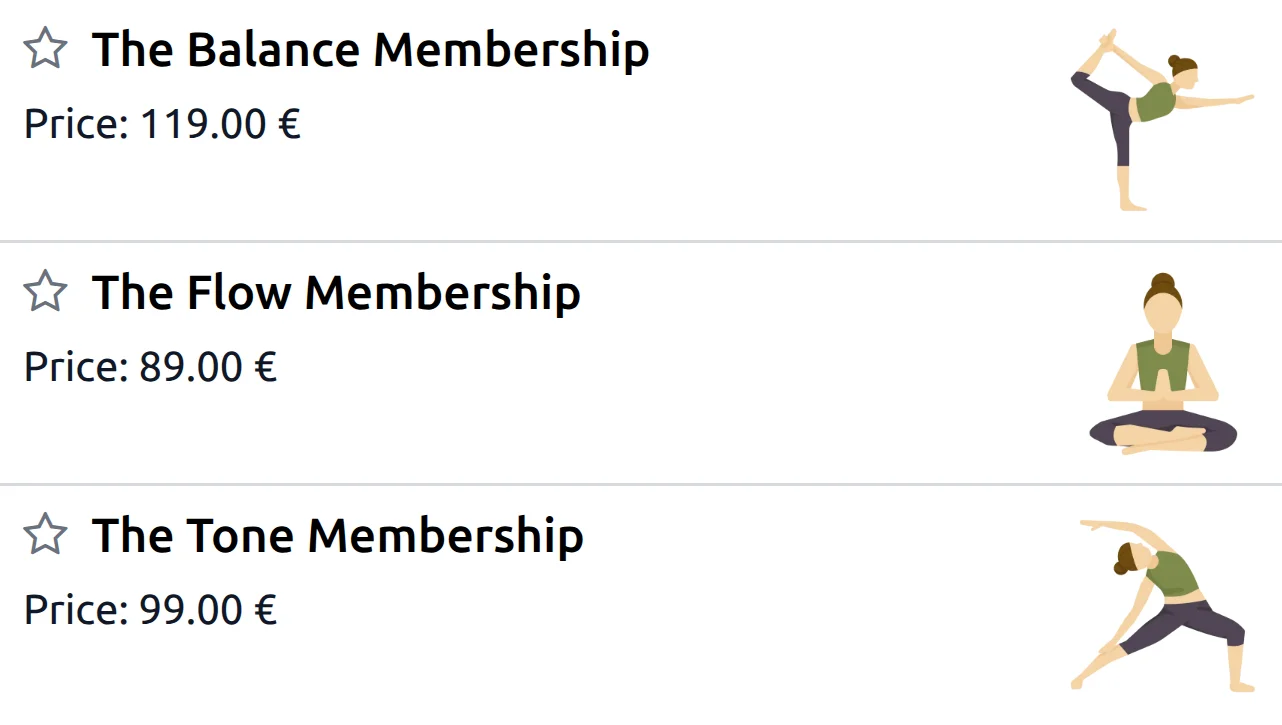Click the word "Tone" in the third title
Image resolution: width=1282 pixels, height=725 pixels.
[239, 536]
